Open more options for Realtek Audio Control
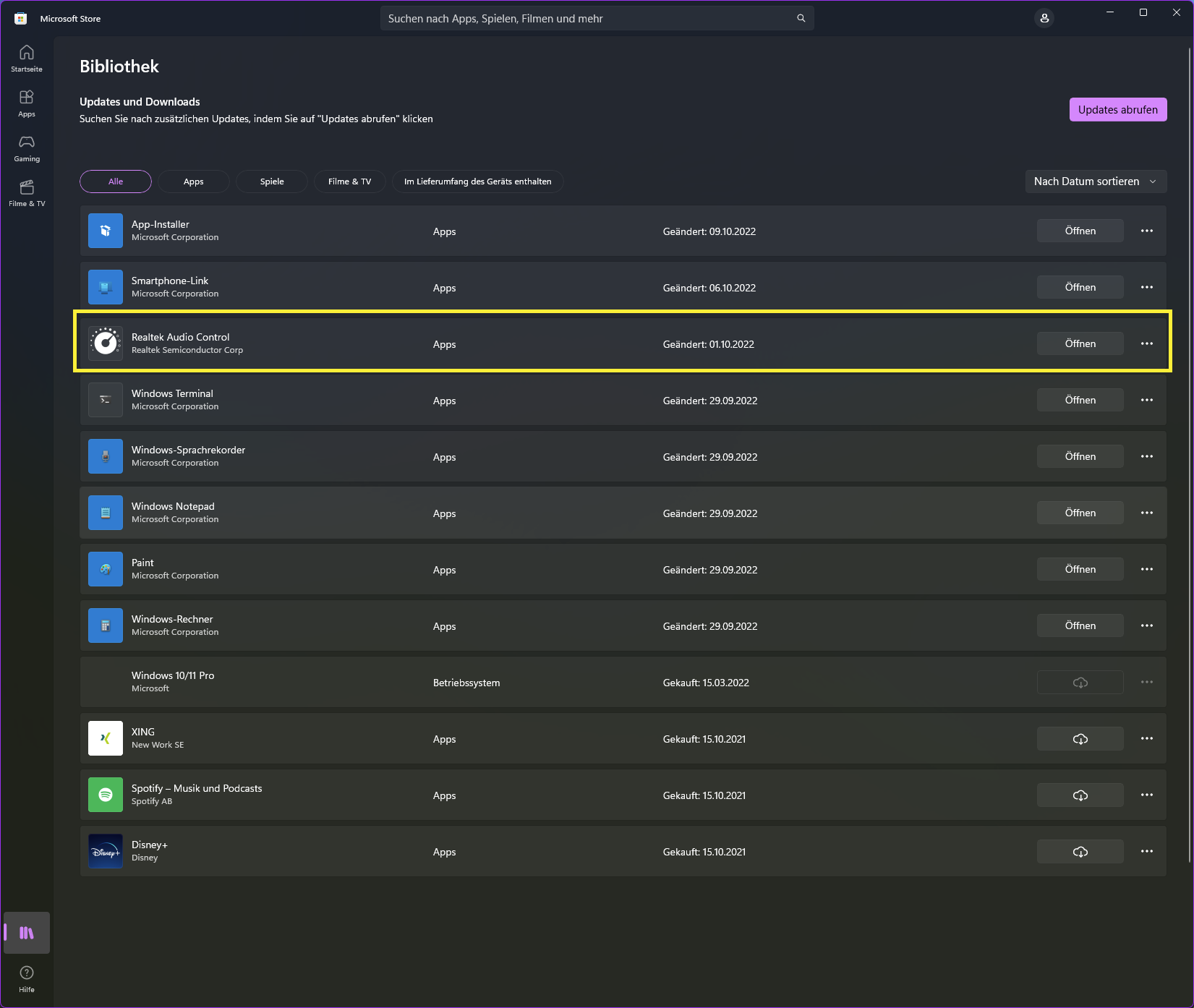1194x1008 pixels. [x=1147, y=343]
